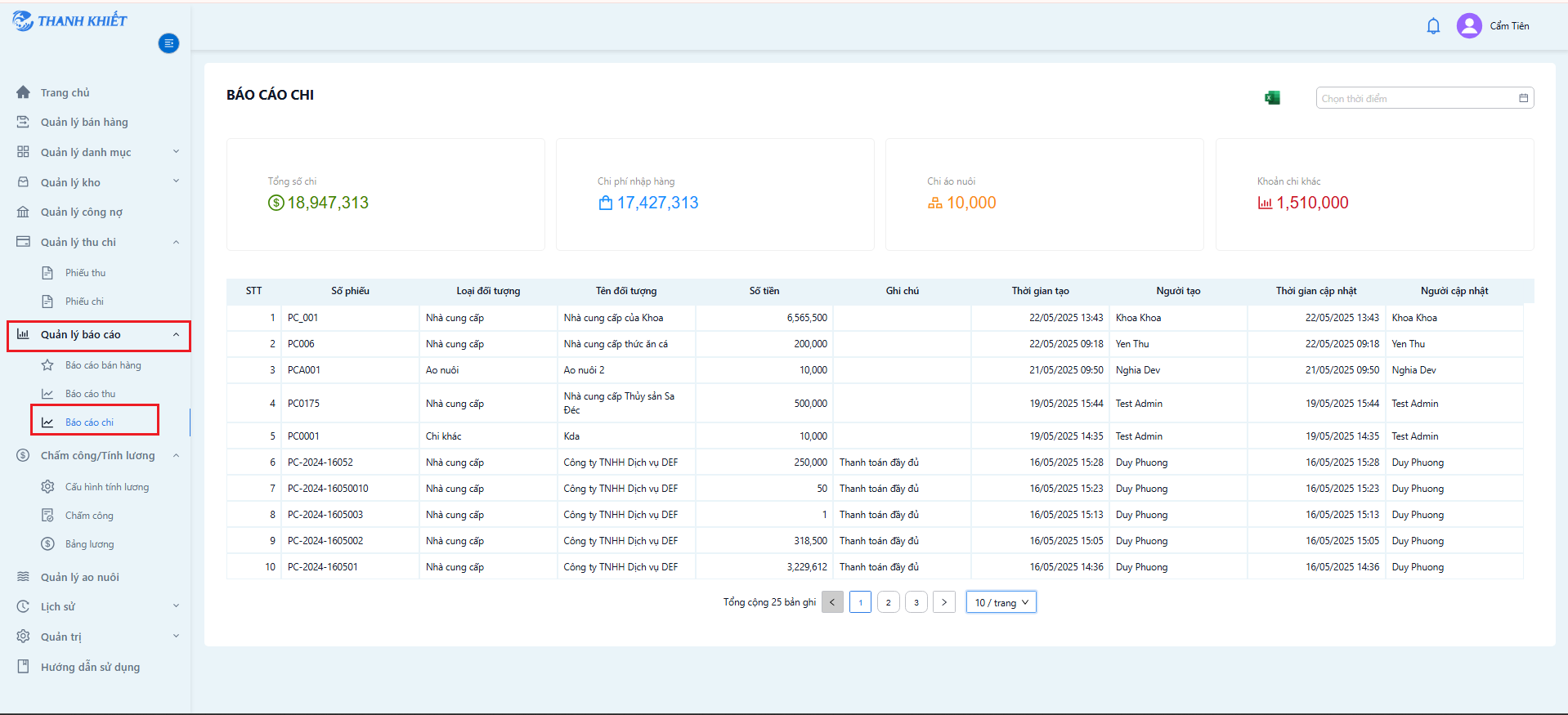Click previous page arrow
Screen dimensions: 1568x715
pyautogui.click(x=832, y=602)
